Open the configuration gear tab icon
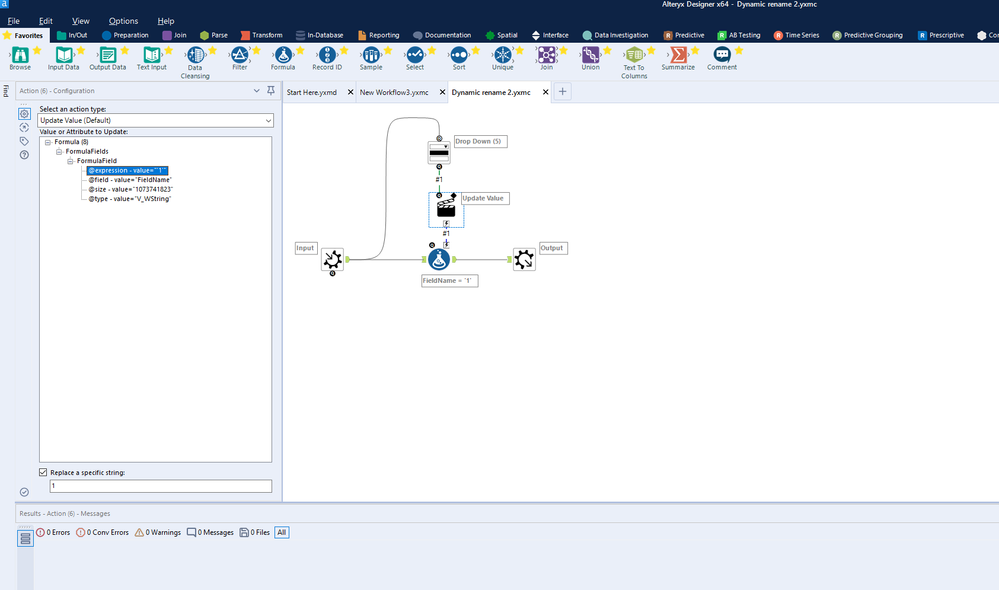The image size is (999, 590). (24, 113)
